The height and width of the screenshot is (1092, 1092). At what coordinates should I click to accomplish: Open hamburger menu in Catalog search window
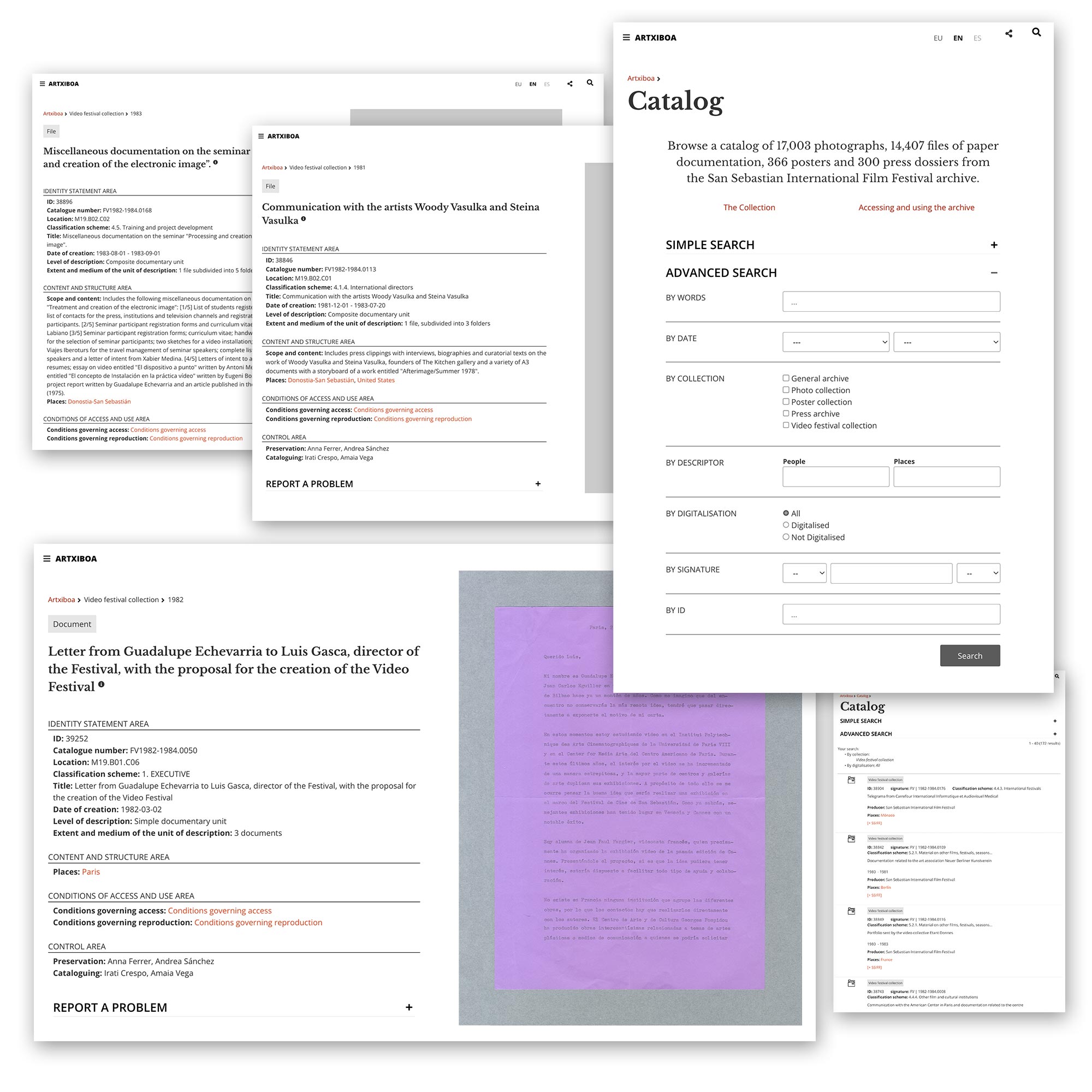(x=626, y=37)
